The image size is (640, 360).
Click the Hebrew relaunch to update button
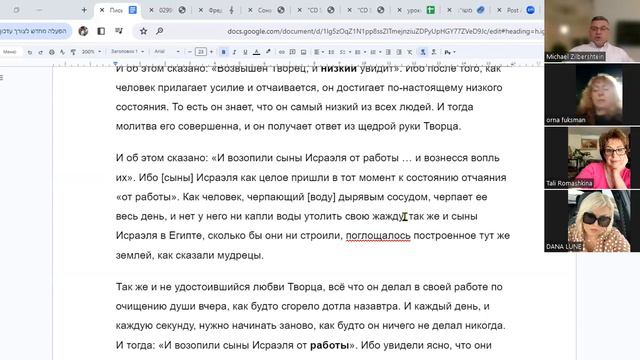pyautogui.click(x=36, y=31)
